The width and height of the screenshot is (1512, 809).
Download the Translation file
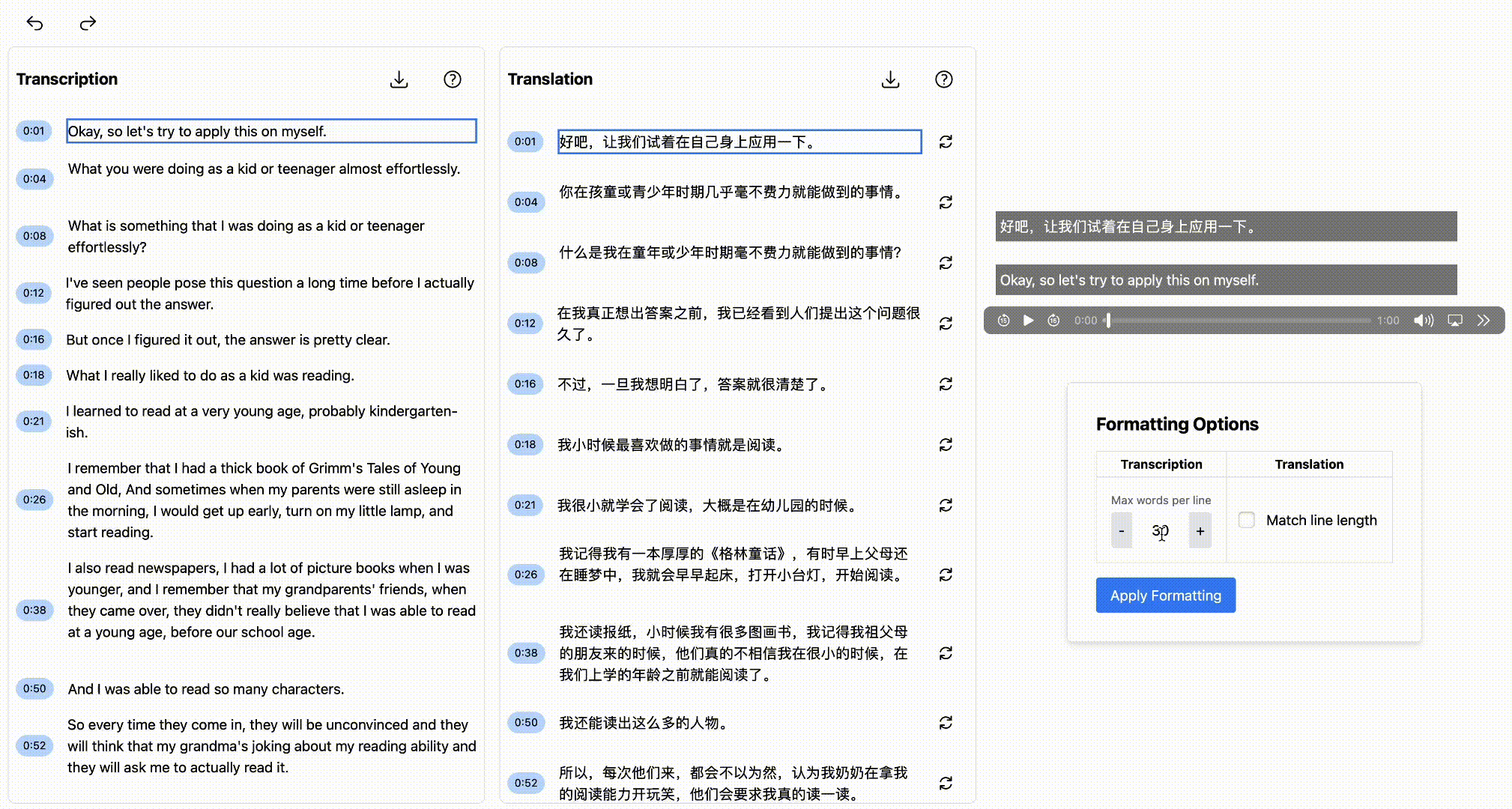tap(890, 79)
